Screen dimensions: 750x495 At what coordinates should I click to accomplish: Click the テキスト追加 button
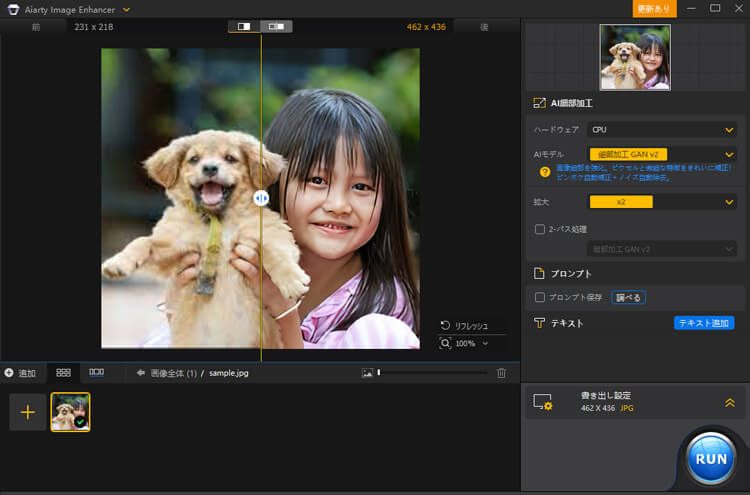704,323
